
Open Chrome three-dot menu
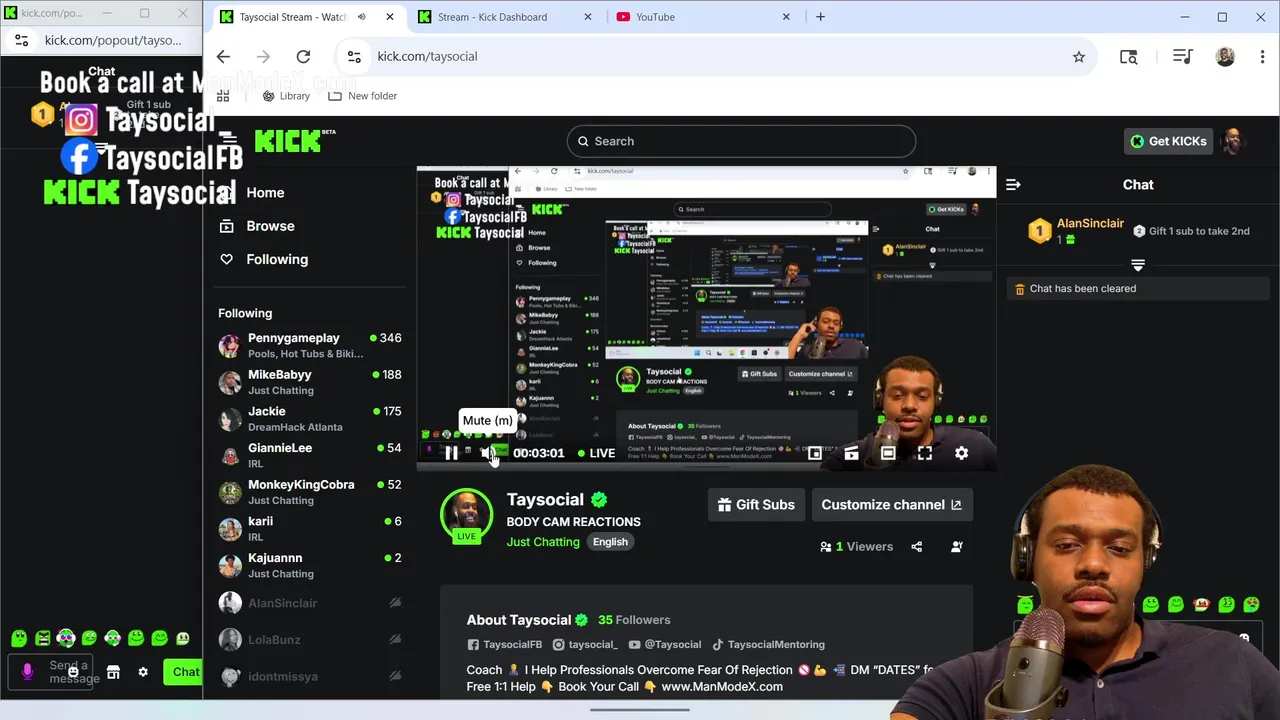1261,57
